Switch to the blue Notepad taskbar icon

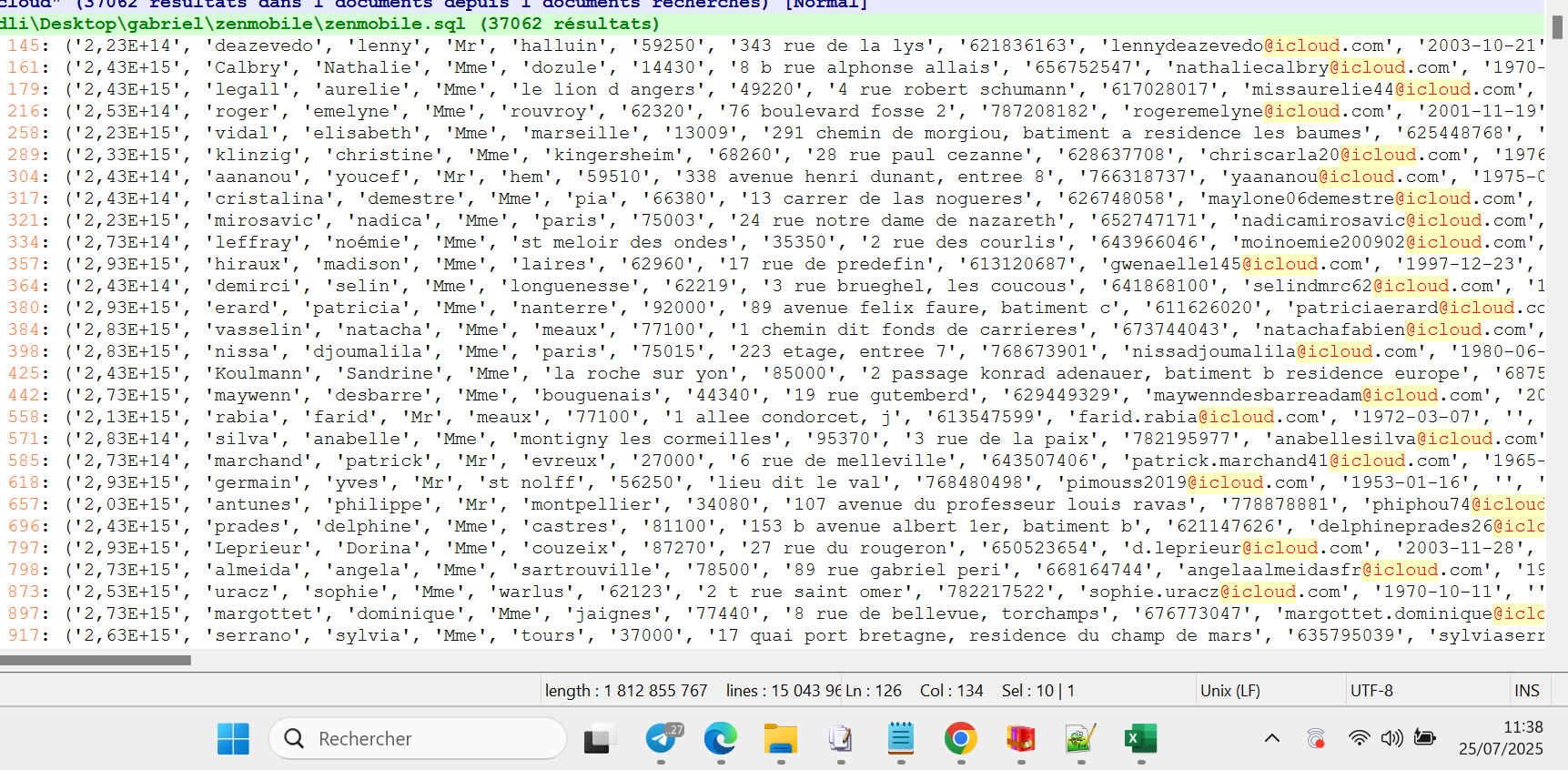tap(901, 738)
